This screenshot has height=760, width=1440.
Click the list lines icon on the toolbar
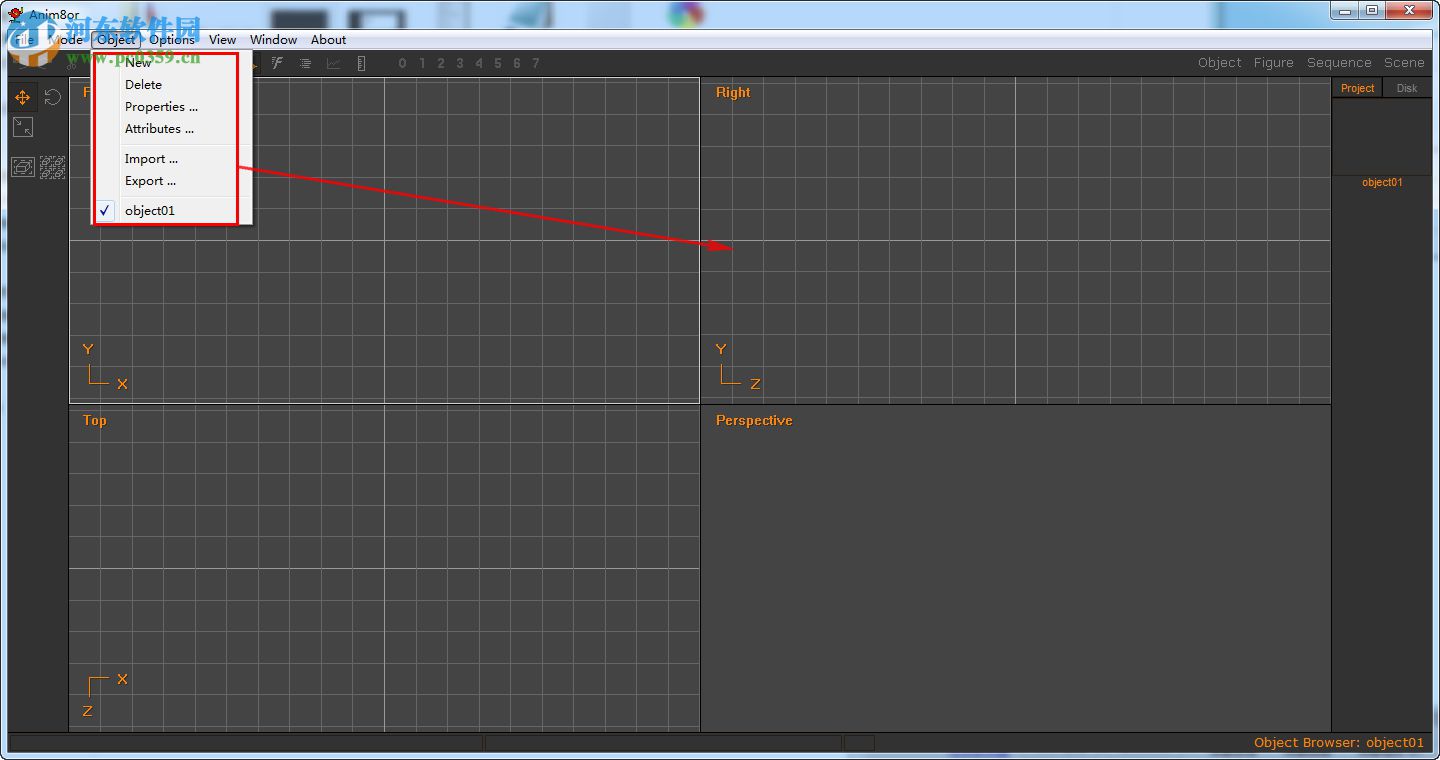tap(305, 63)
